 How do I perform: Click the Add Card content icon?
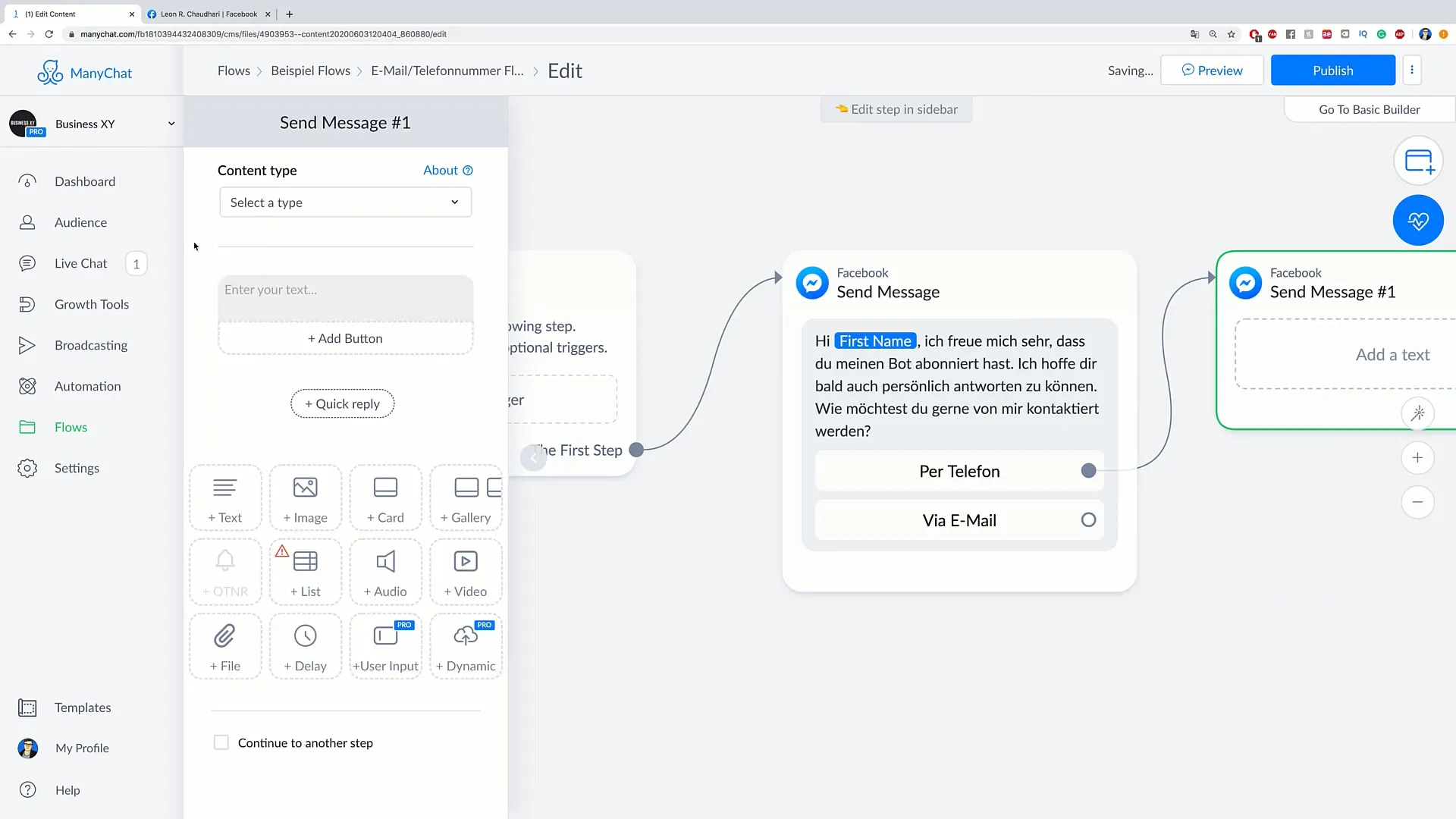tap(385, 497)
